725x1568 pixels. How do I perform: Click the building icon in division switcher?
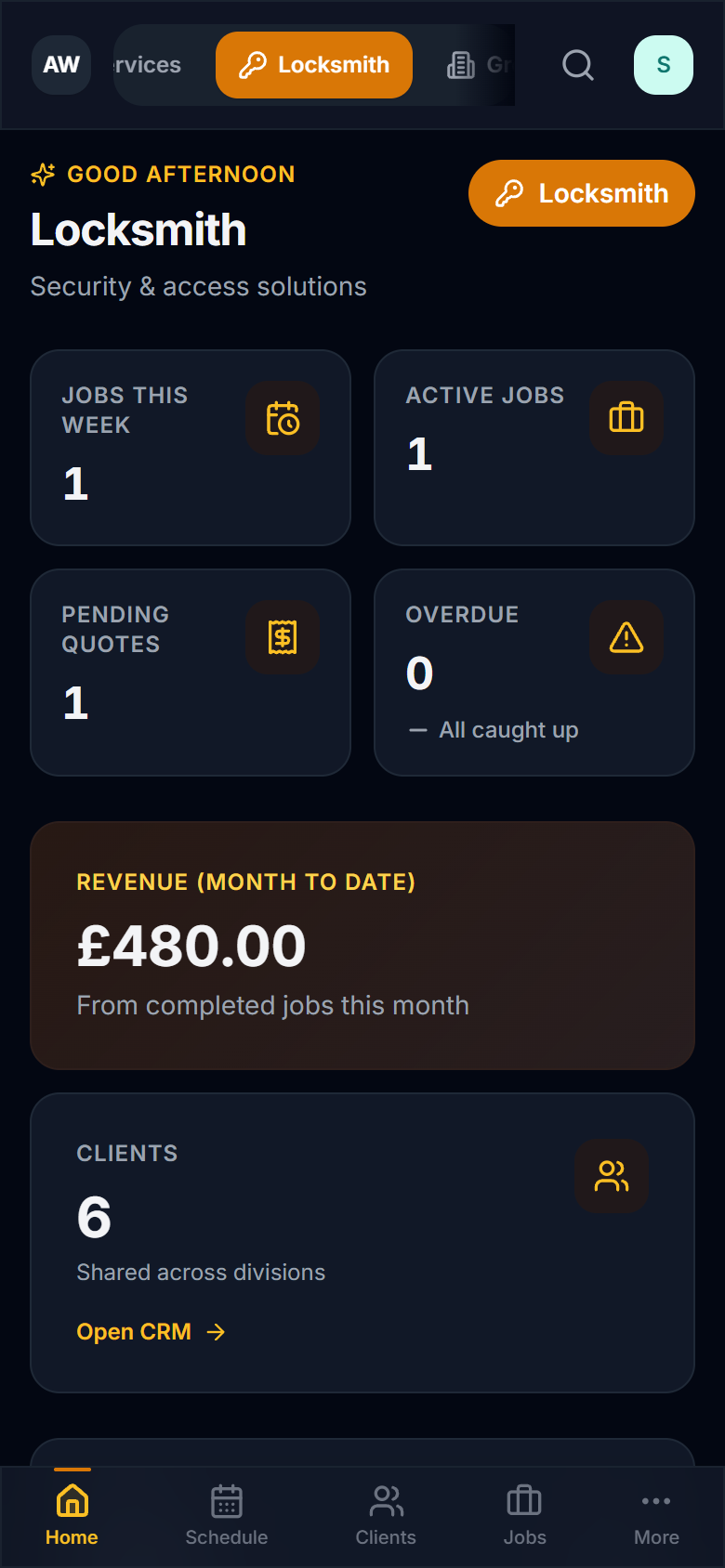(461, 65)
